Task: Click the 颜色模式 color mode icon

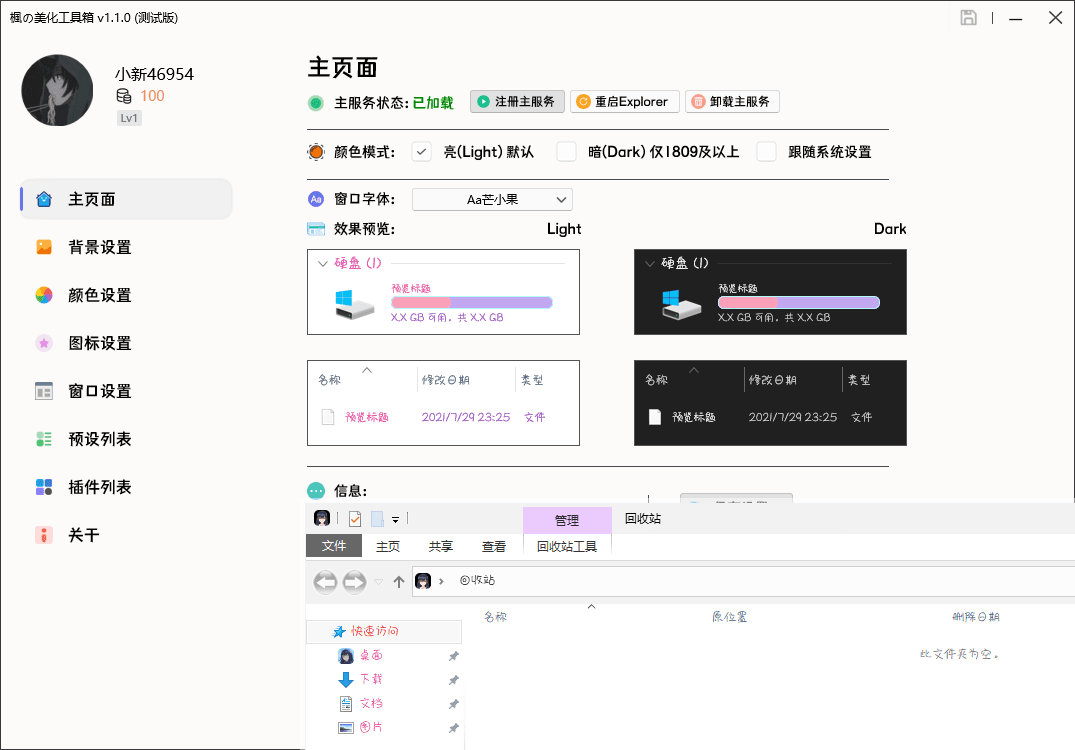Action: (315, 152)
